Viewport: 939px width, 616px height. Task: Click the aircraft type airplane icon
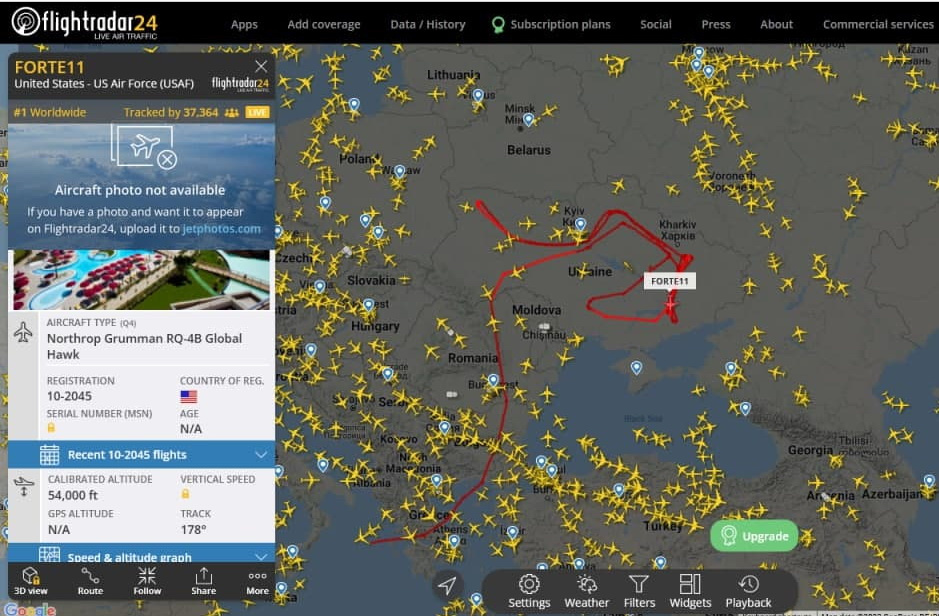[x=23, y=332]
